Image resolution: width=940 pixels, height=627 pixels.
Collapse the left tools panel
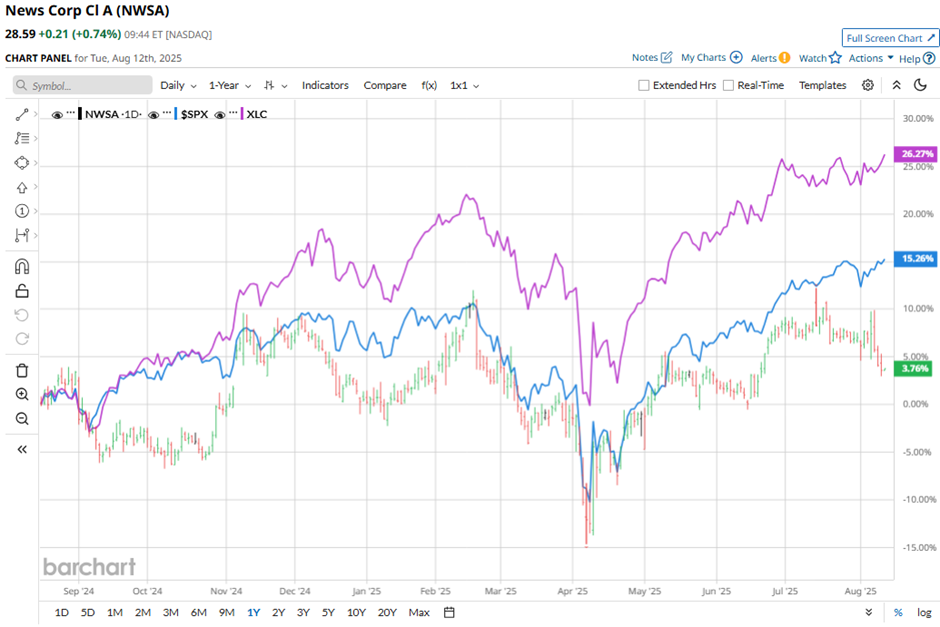click(x=22, y=450)
